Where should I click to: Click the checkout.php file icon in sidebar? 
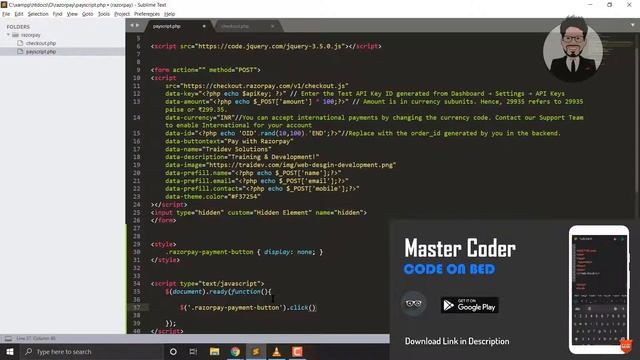click(20, 43)
